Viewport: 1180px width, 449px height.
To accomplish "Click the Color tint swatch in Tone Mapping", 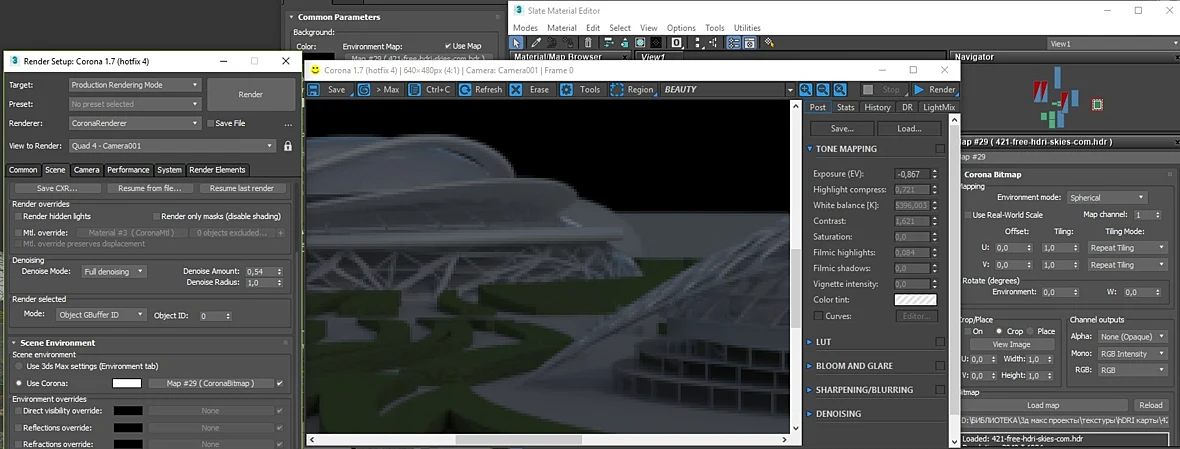I will 915,300.
